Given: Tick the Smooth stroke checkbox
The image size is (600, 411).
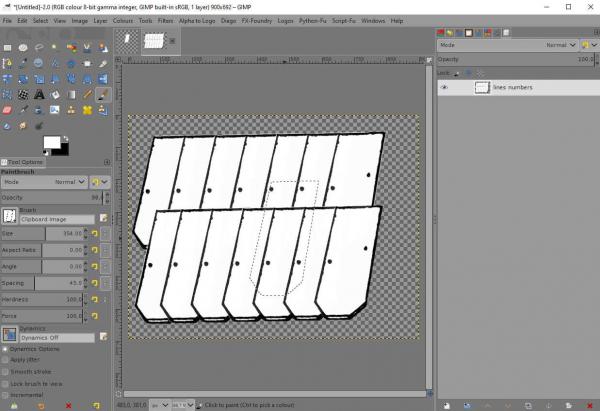Looking at the screenshot, I should click(x=5, y=371).
